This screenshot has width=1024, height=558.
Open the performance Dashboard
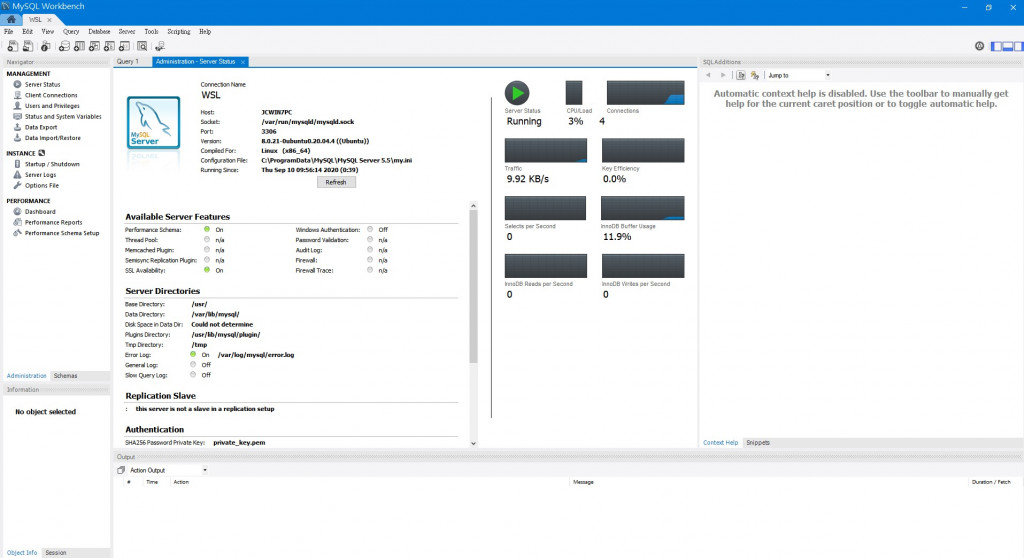click(40, 212)
